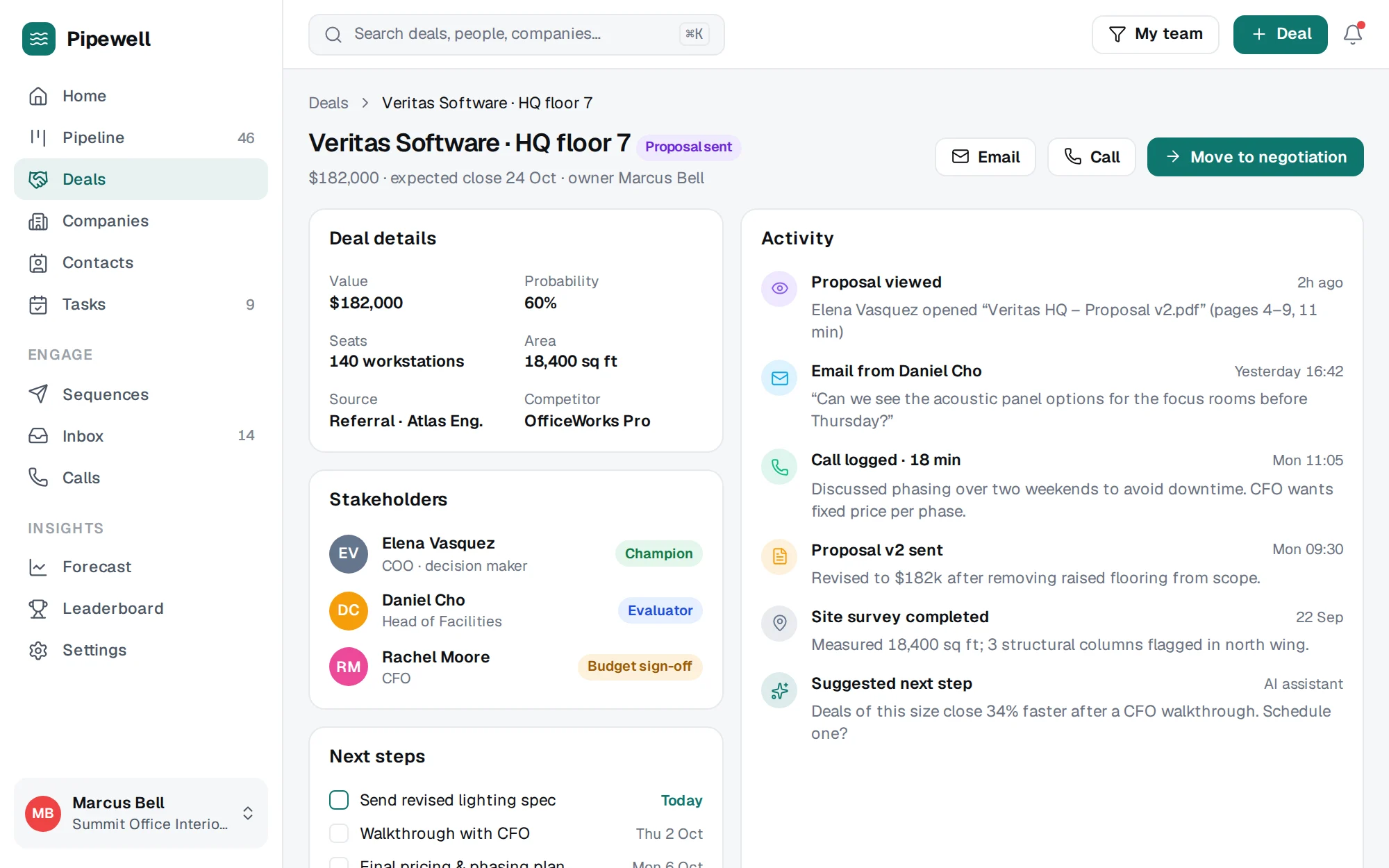Click the Leaderboard trophy icon

point(38,608)
